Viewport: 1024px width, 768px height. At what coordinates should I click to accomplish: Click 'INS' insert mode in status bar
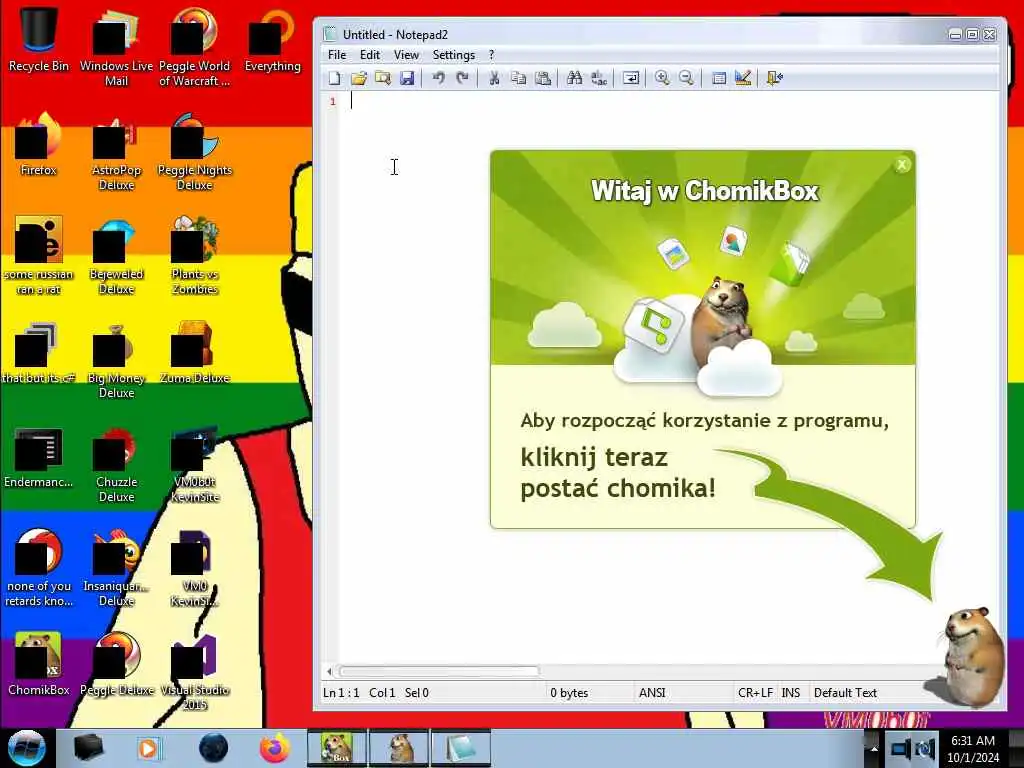(x=790, y=693)
